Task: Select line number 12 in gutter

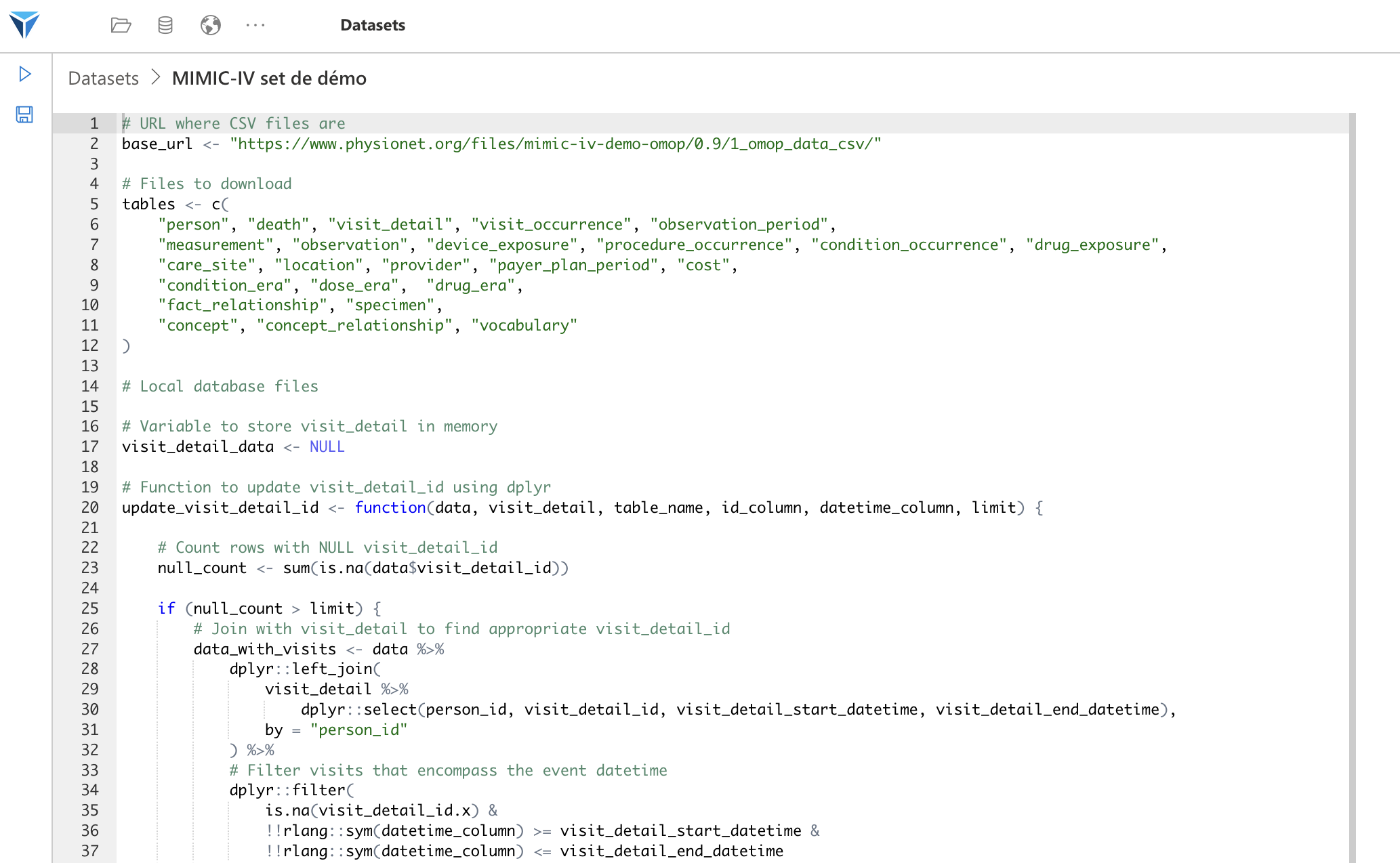Action: coord(90,345)
